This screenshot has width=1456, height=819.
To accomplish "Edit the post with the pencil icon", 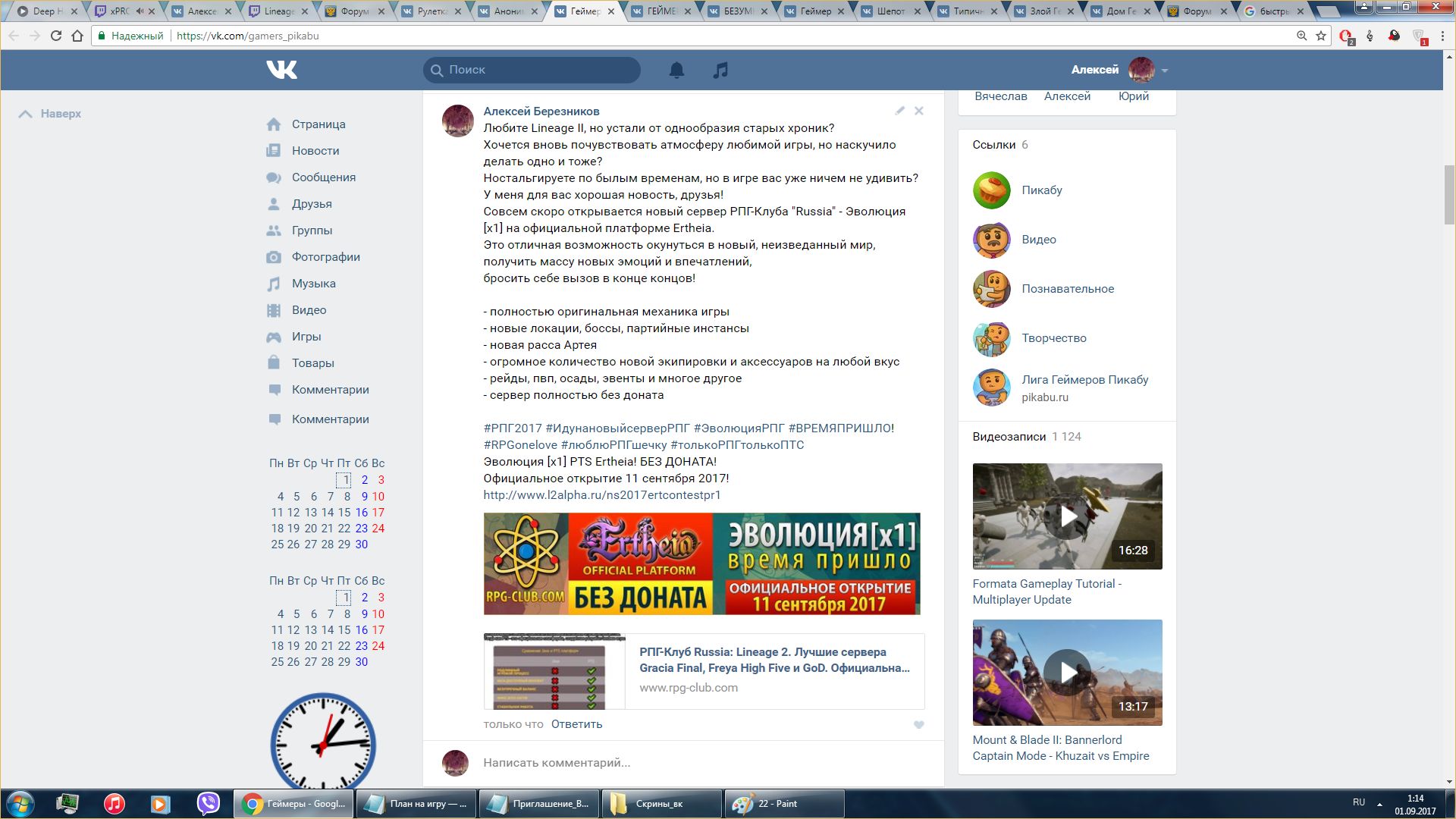I will [899, 111].
